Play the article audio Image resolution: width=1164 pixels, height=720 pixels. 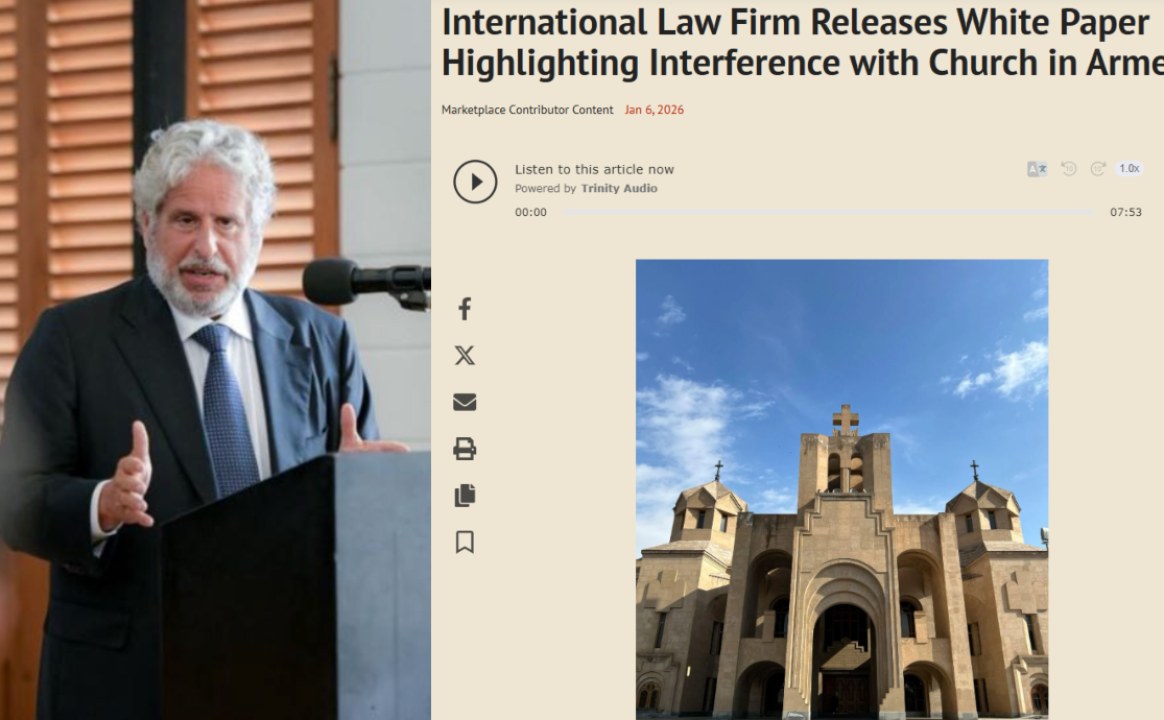(475, 182)
